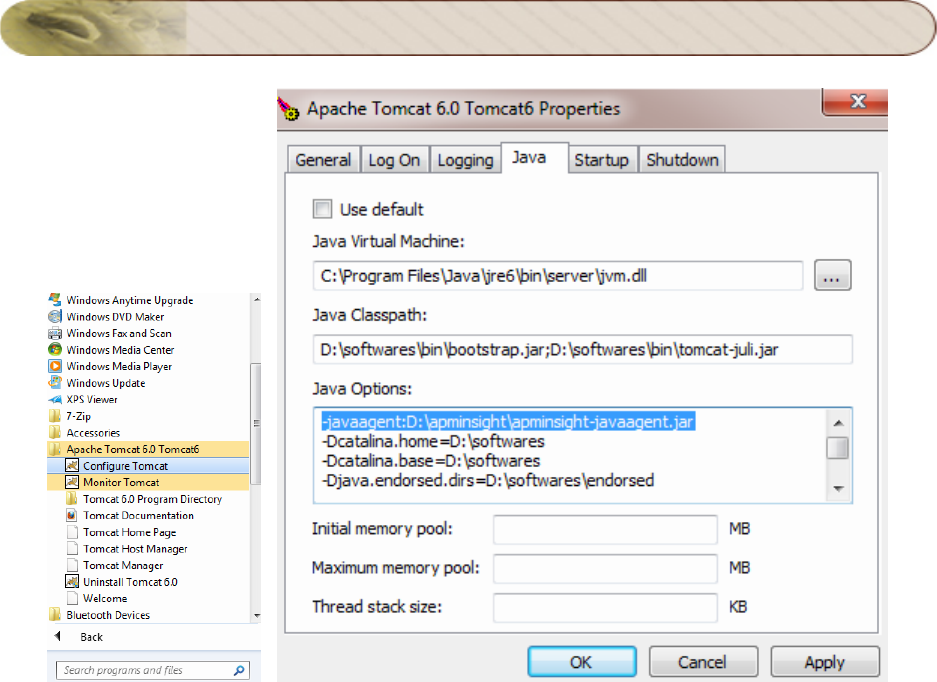Click the Configure Tomcat icon
The width and height of the screenshot is (937, 682).
point(72,465)
